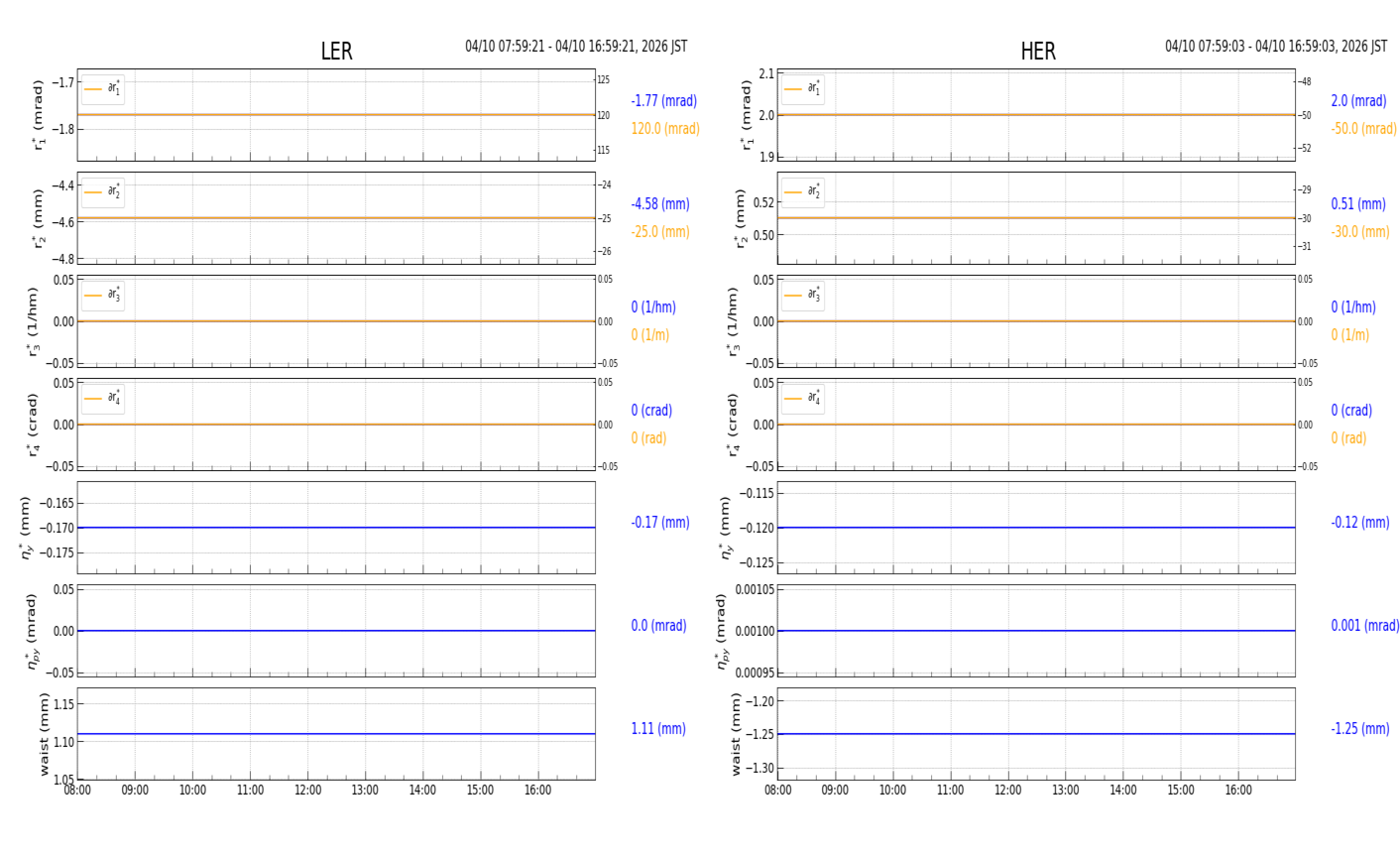Click the -1.25 (mm) waist value

(x=1360, y=729)
